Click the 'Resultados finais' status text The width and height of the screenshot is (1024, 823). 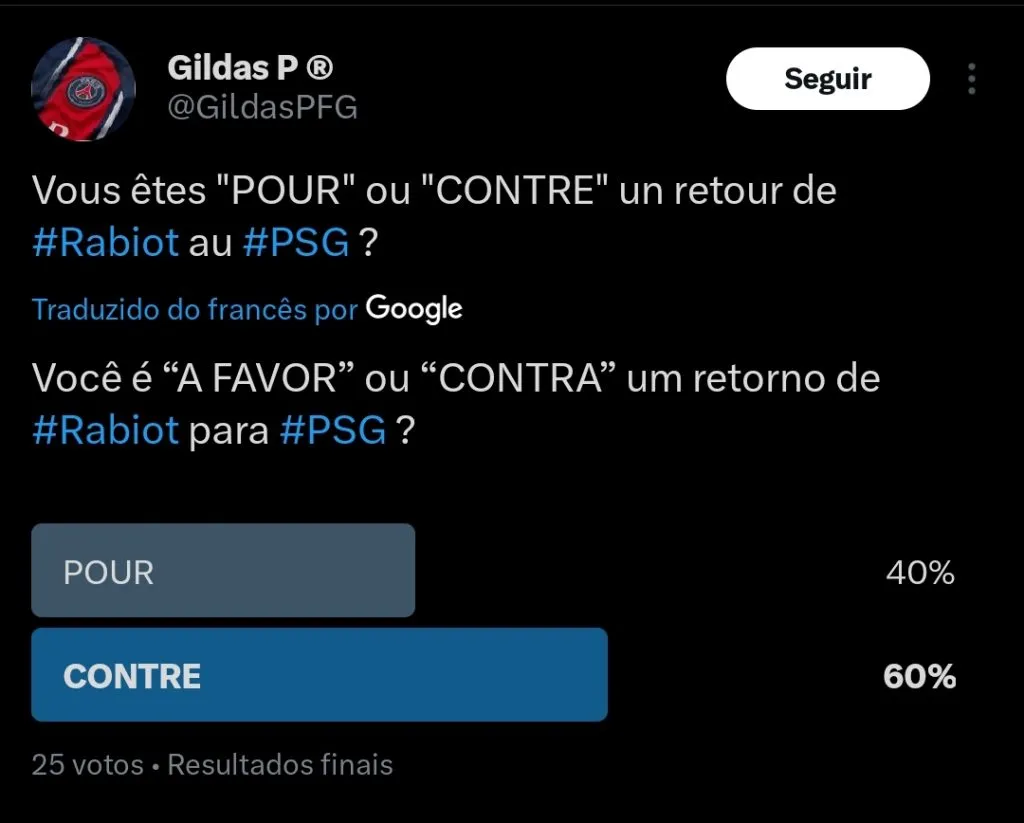280,765
